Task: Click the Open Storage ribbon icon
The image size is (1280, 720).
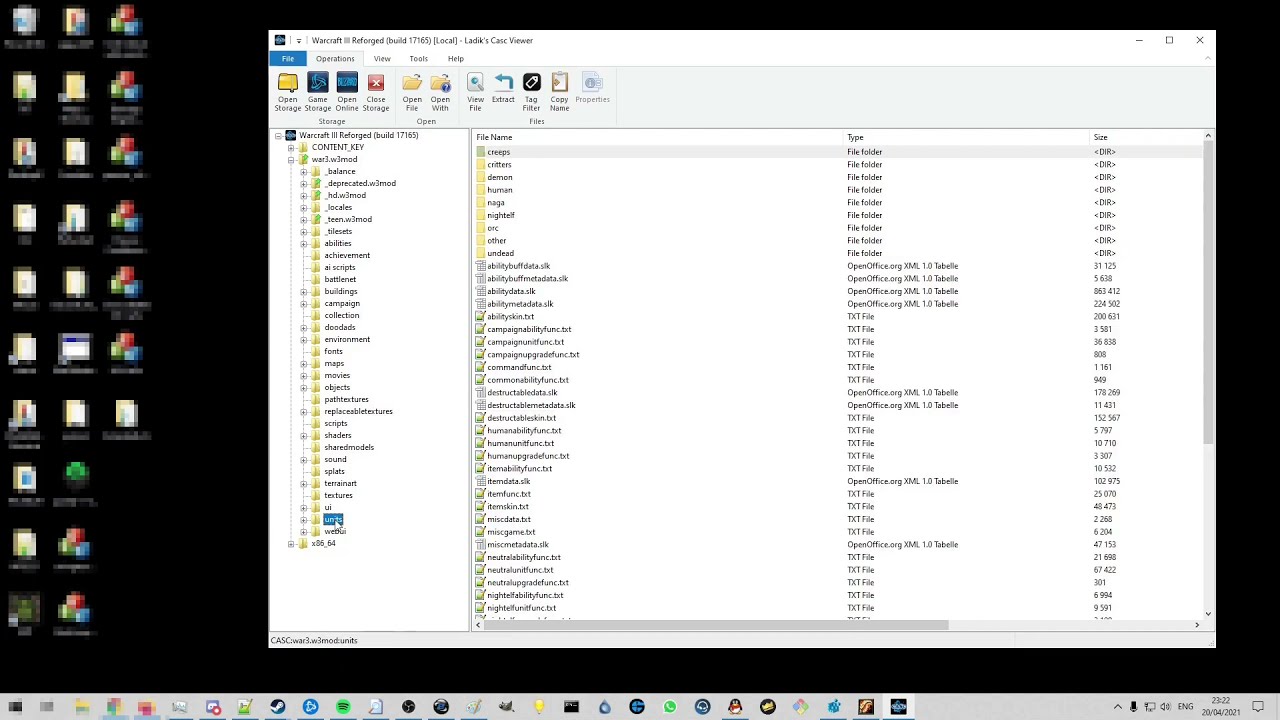Action: [287, 91]
